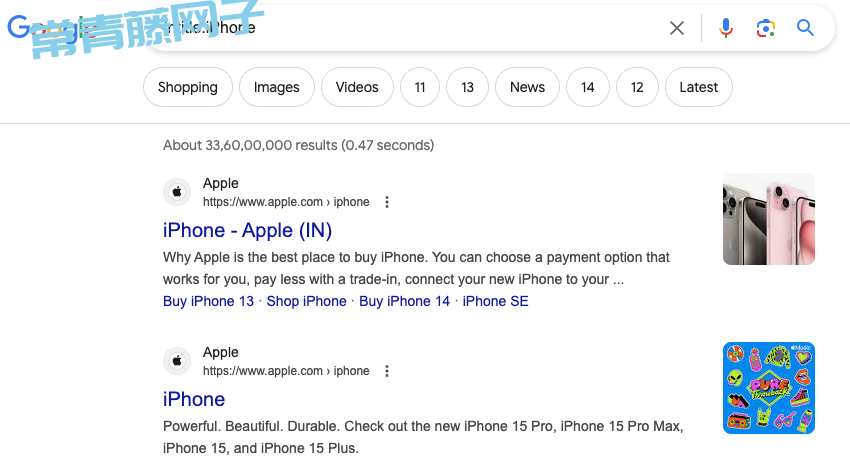Click the 'About 33,60,00,000 results' text
This screenshot has width=850, height=471.
coord(298,145)
